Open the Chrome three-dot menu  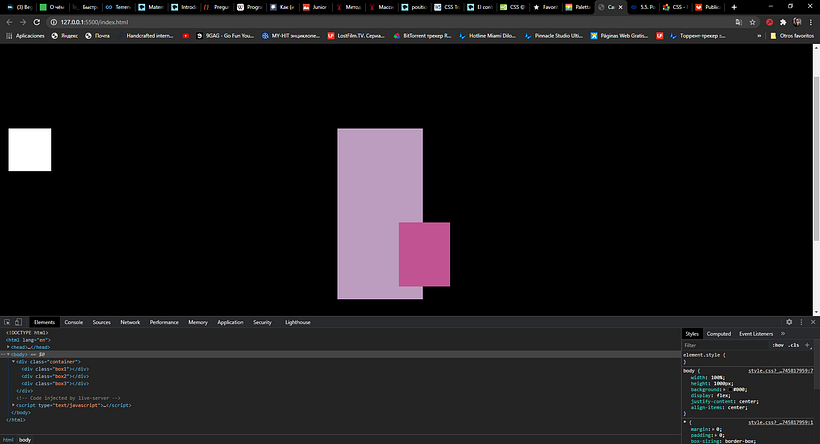[x=811, y=22]
